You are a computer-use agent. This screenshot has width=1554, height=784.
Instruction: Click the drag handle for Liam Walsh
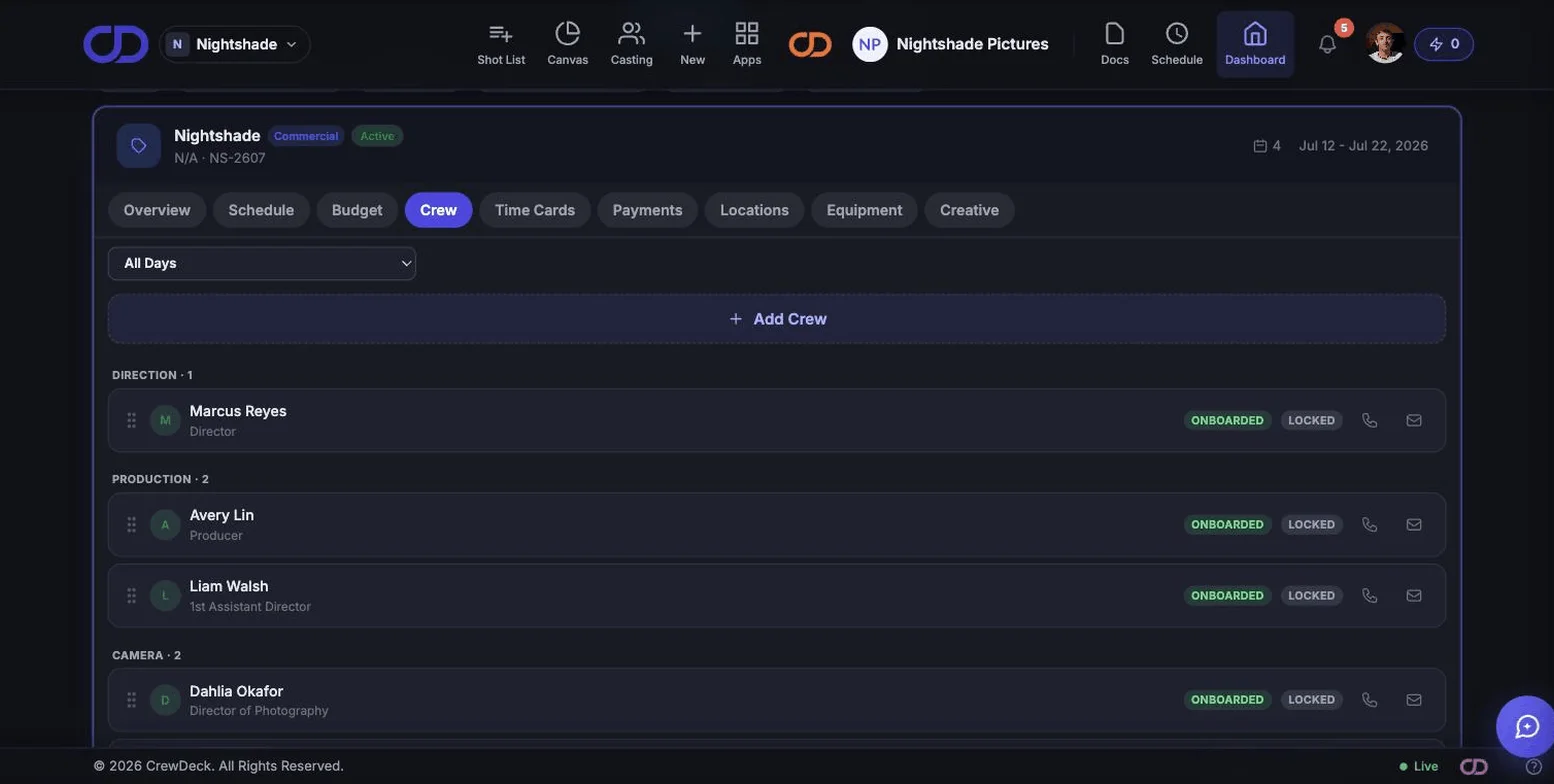[131, 596]
